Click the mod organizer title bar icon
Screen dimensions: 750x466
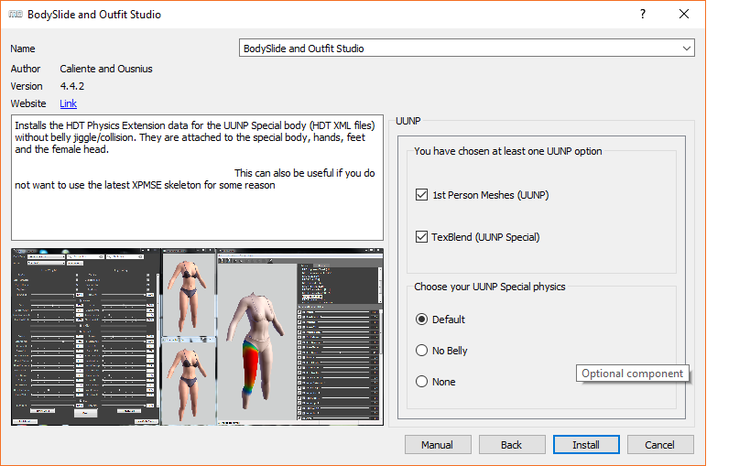[x=15, y=14]
